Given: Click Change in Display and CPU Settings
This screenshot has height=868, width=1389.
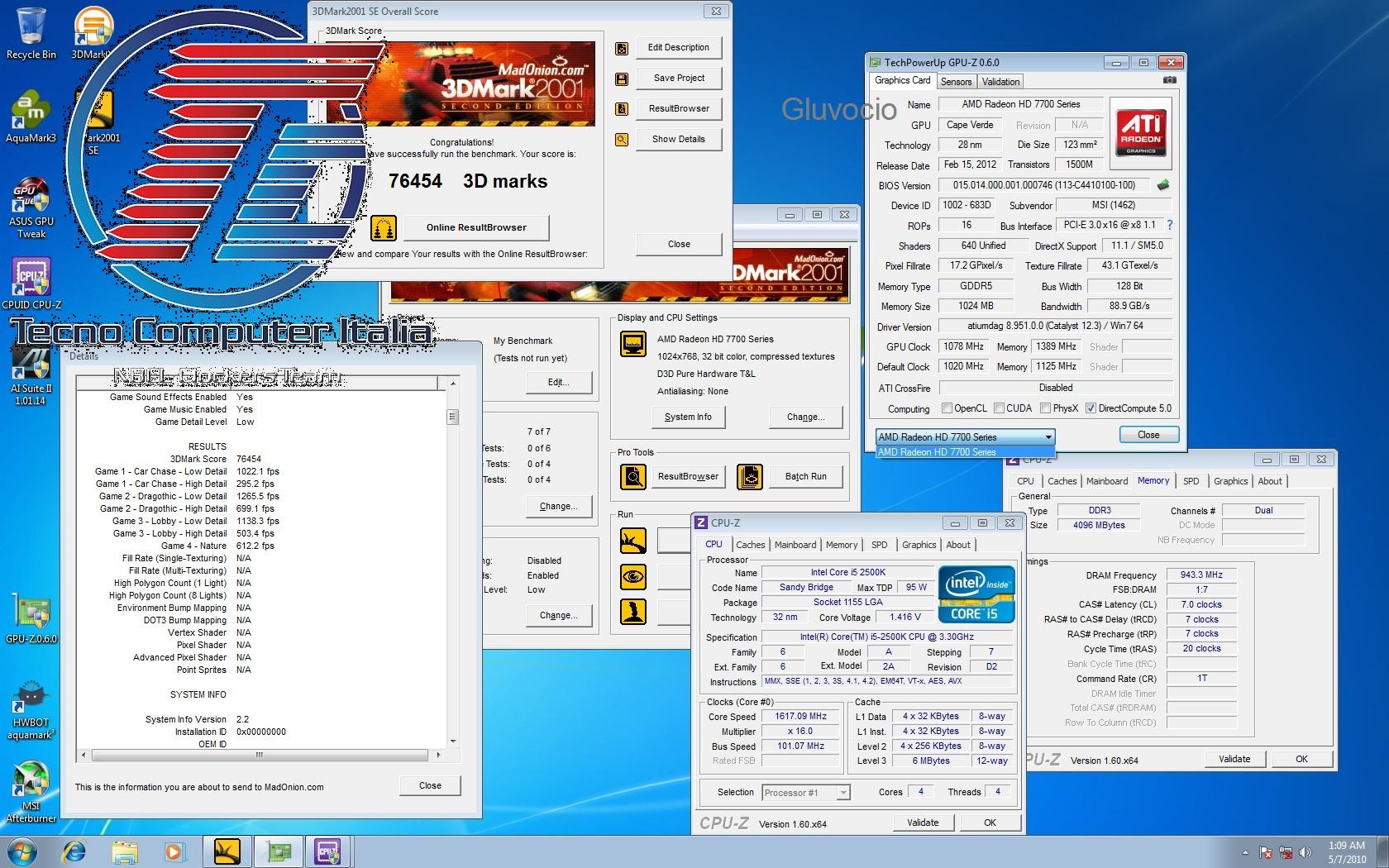Looking at the screenshot, I should tap(806, 417).
